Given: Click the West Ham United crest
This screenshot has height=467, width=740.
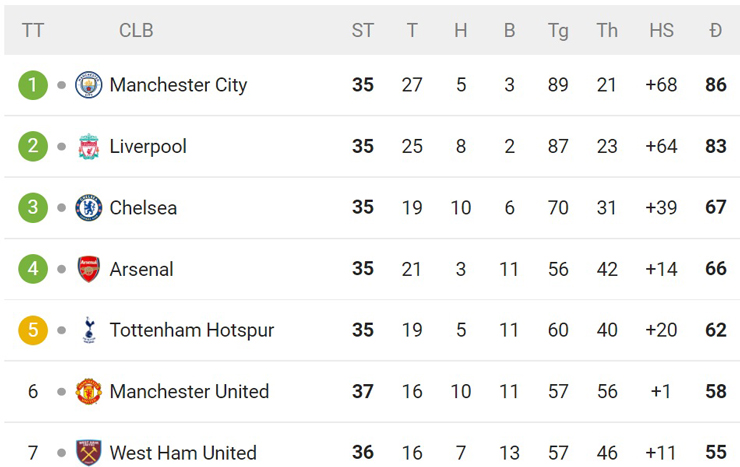Looking at the screenshot, I should (89, 452).
